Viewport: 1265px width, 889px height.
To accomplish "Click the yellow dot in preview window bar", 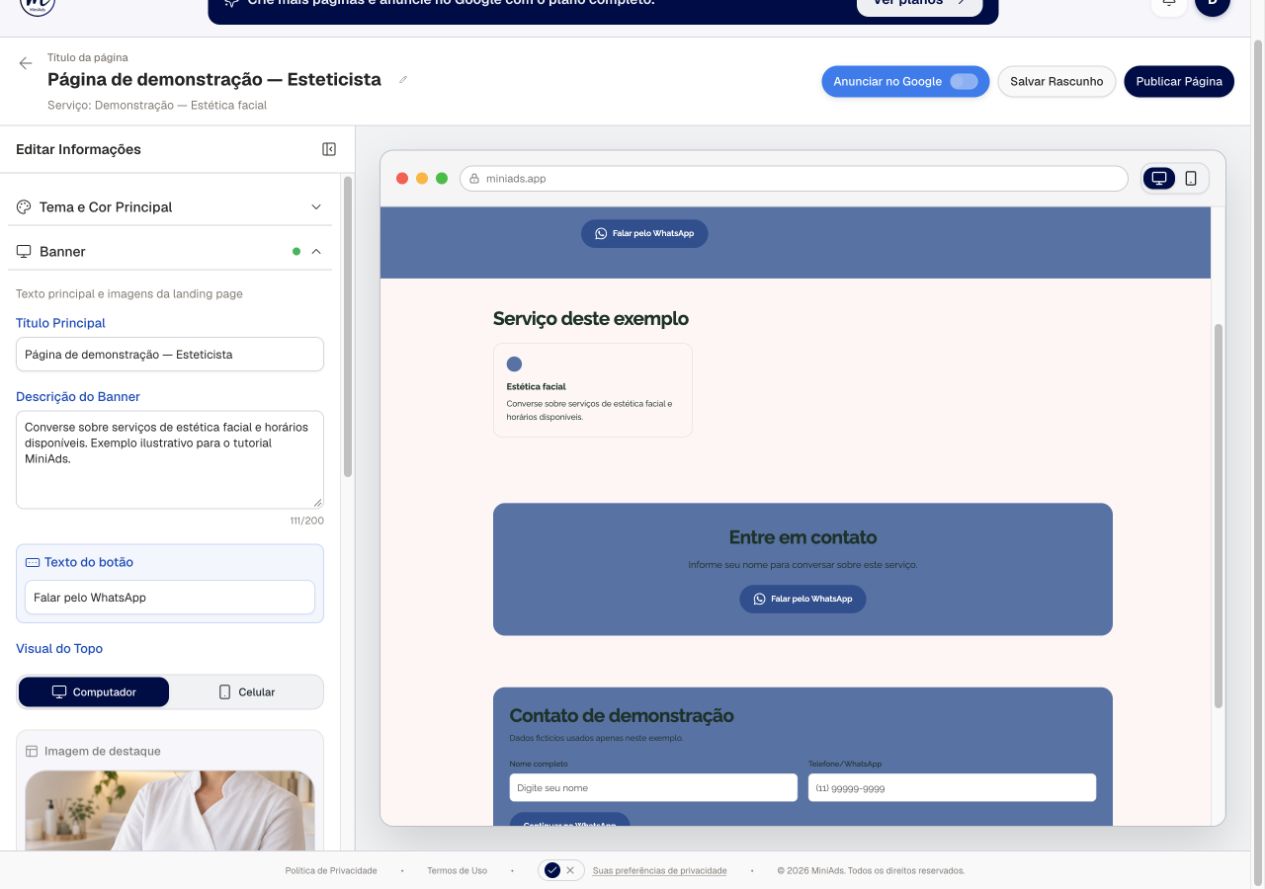I will [422, 179].
